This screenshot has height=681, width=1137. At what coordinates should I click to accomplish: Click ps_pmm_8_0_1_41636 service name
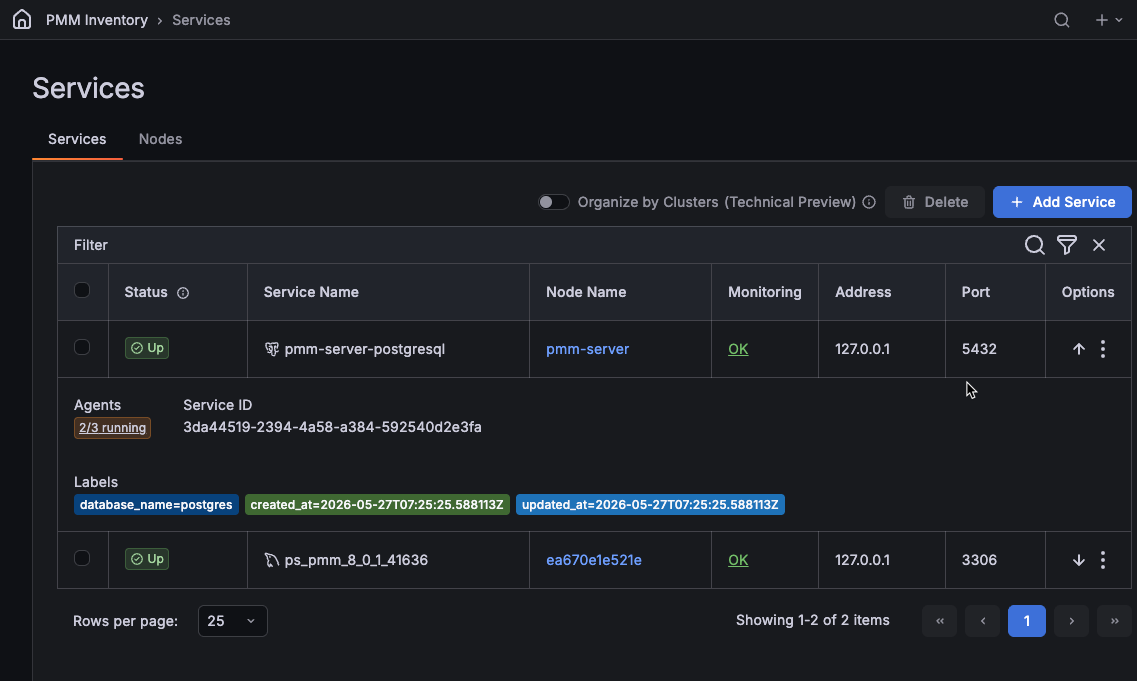356,561
